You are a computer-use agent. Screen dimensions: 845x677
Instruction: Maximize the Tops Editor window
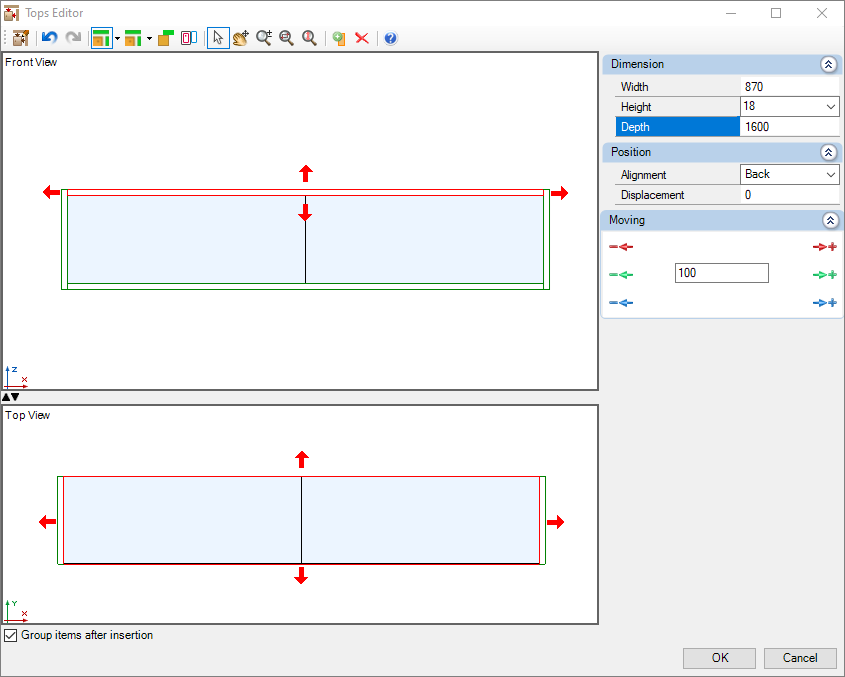776,13
